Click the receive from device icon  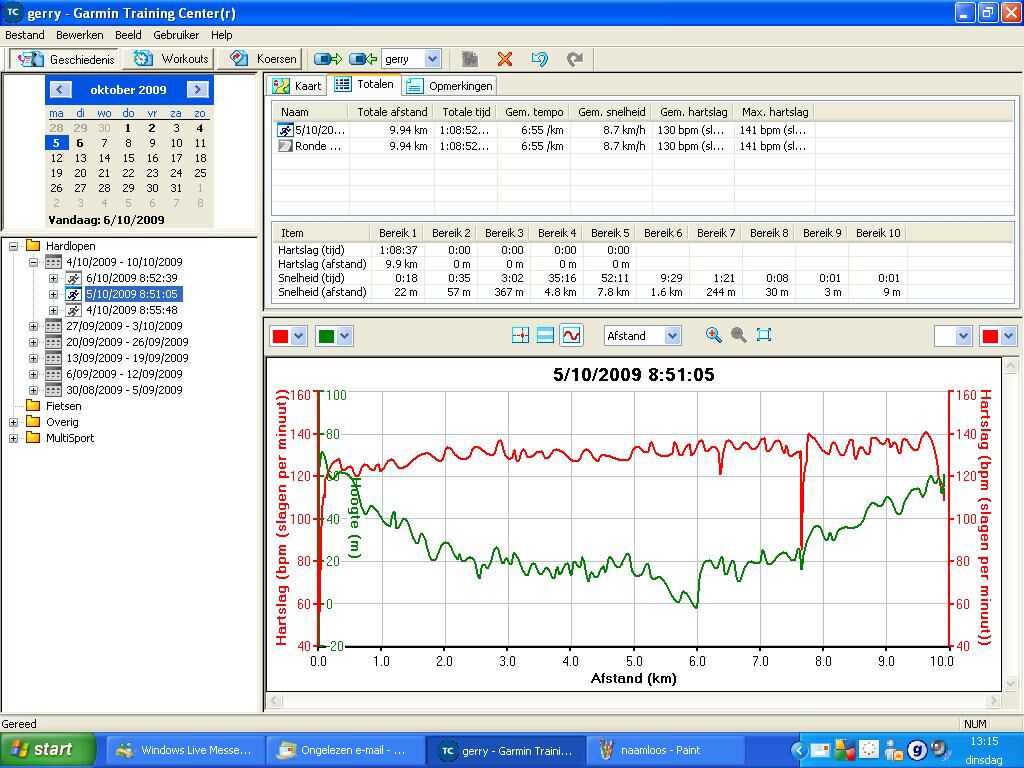[x=362, y=59]
